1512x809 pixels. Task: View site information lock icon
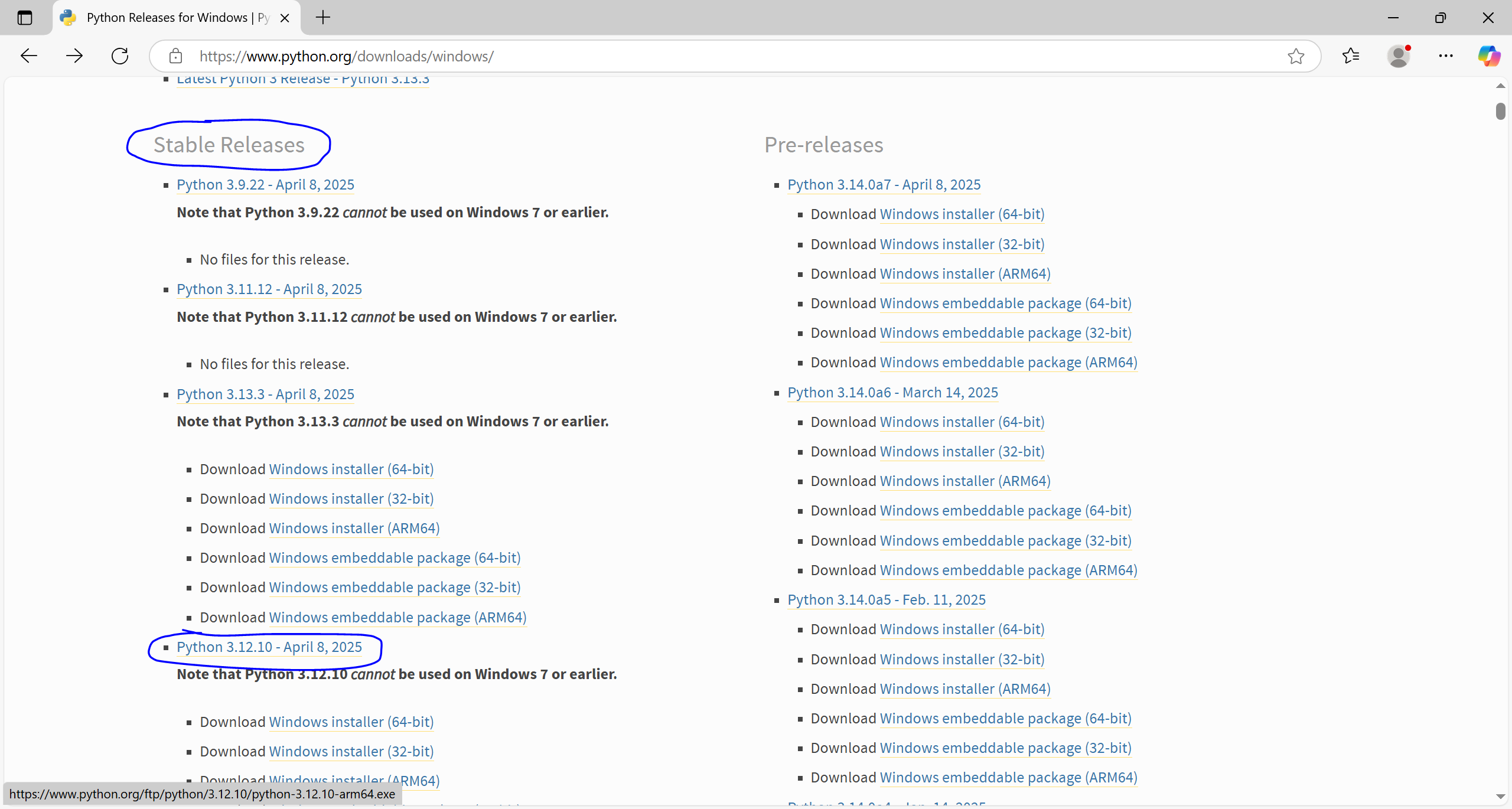(175, 56)
